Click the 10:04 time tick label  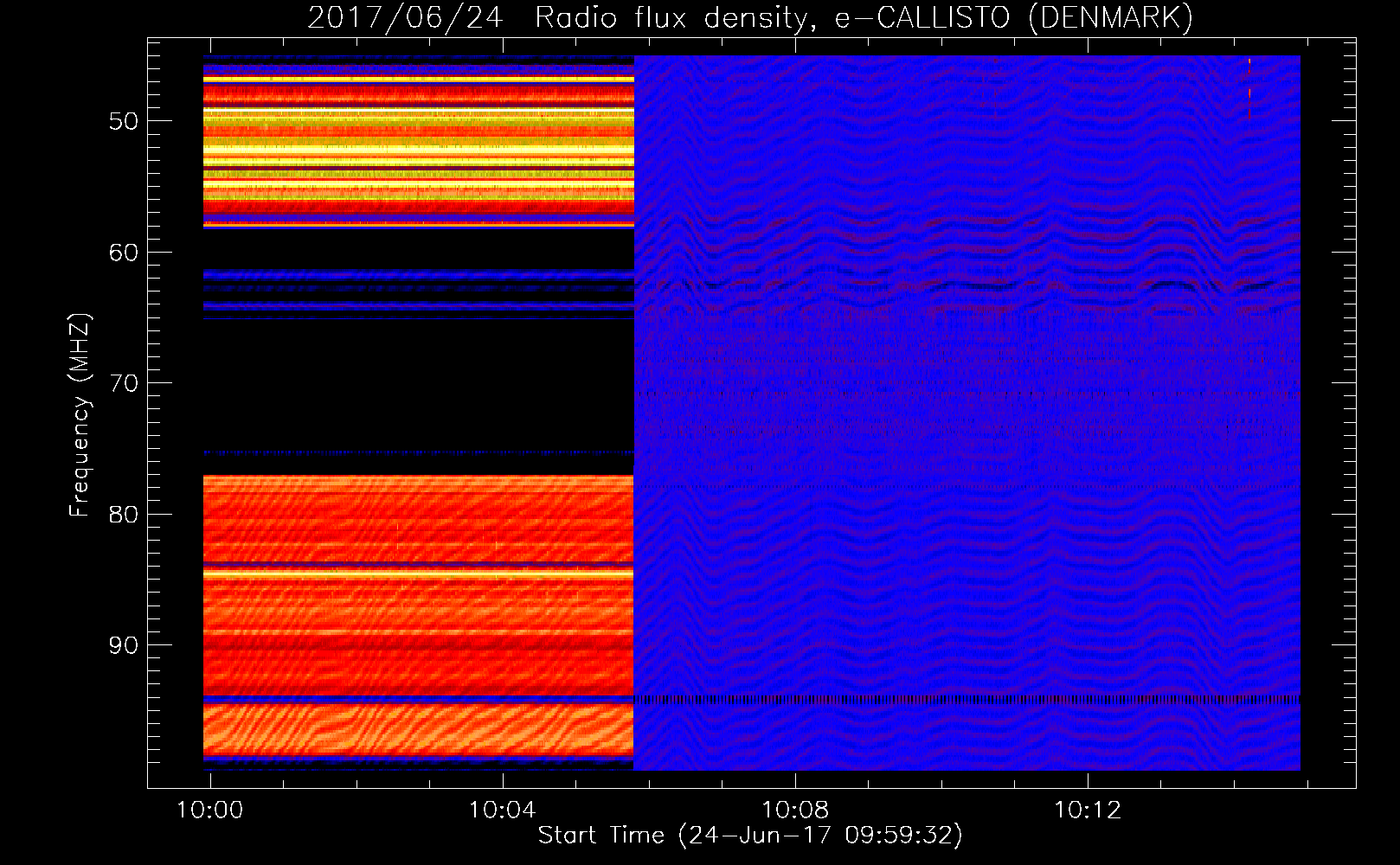[503, 811]
